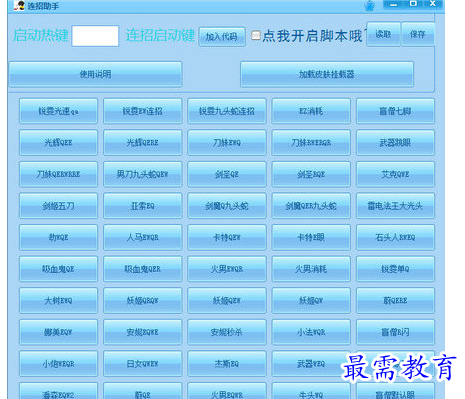Pick the 石头人RWEQ combo
Viewport: 465px width, 399px height.
395,237
